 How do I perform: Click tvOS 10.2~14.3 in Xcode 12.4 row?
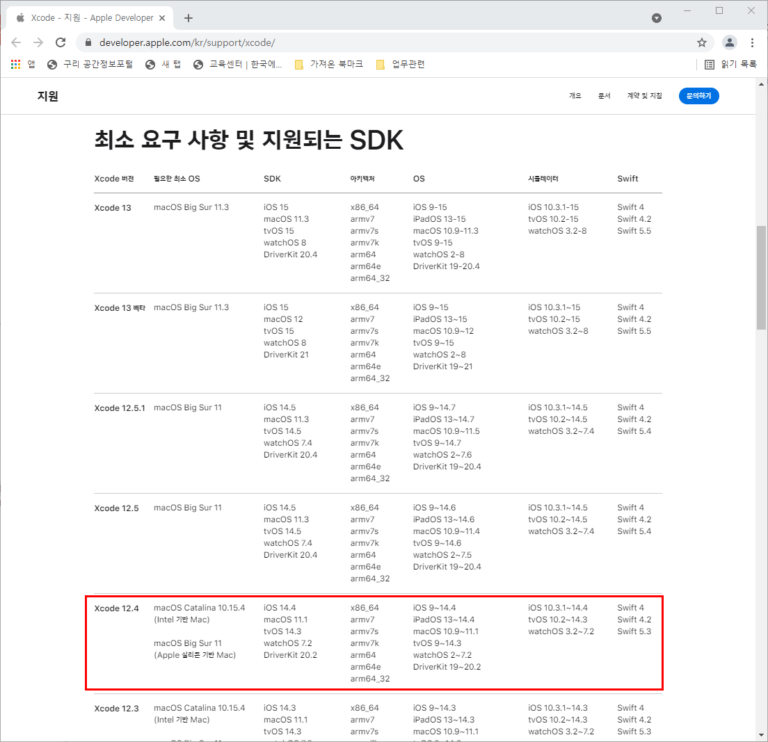[557, 620]
